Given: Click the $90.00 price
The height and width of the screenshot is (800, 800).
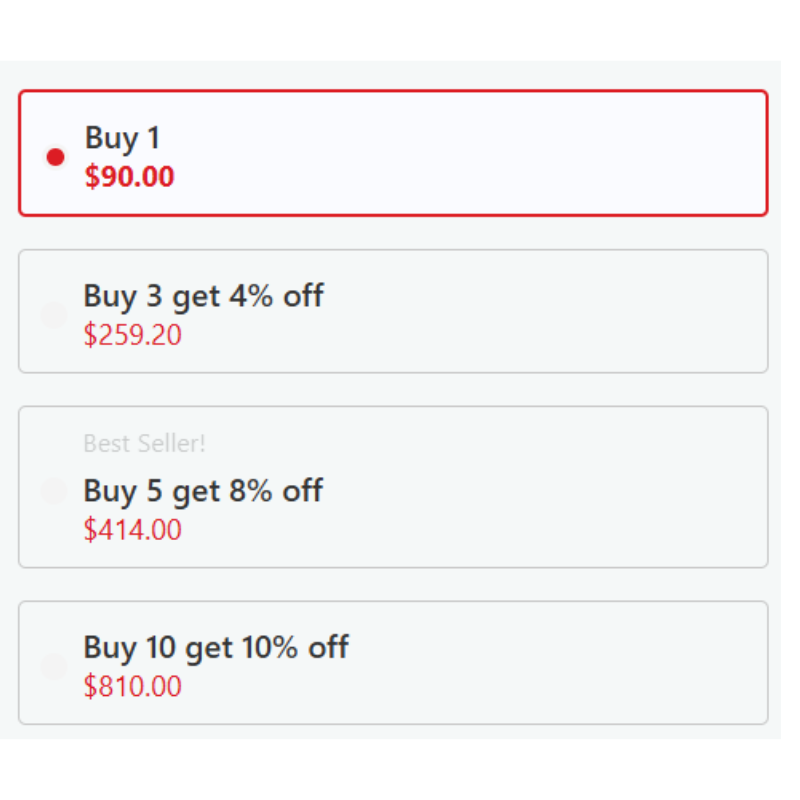Looking at the screenshot, I should [x=130, y=177].
